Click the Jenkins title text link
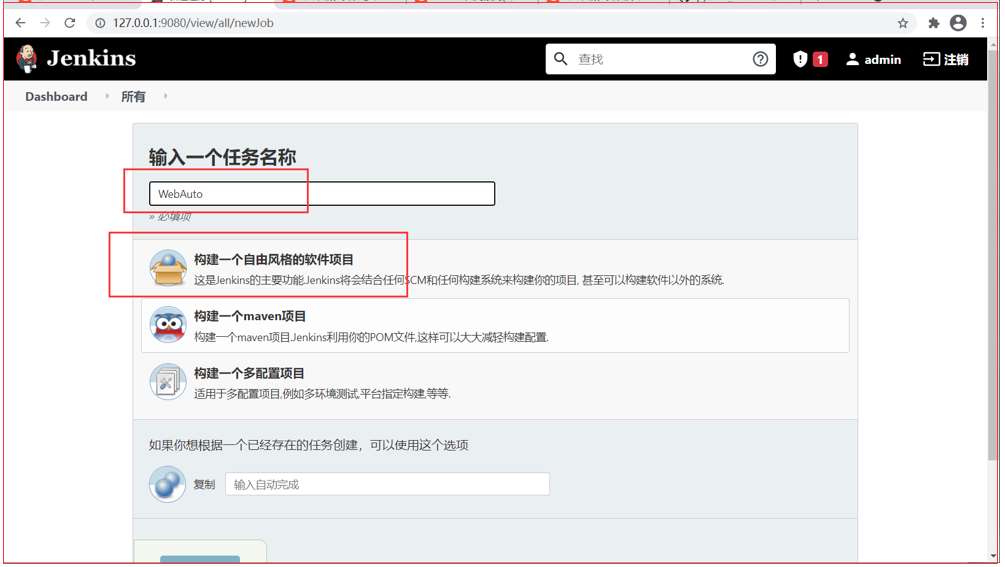The height and width of the screenshot is (567, 1005). coord(91,59)
